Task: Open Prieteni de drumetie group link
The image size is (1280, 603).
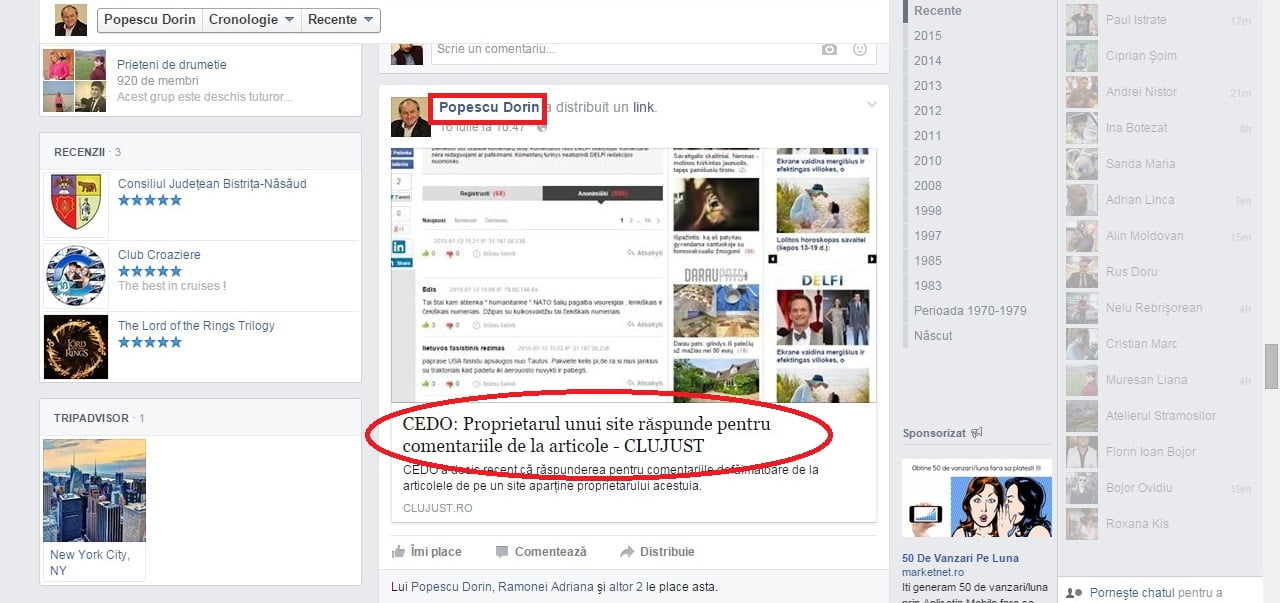Action: click(171, 65)
